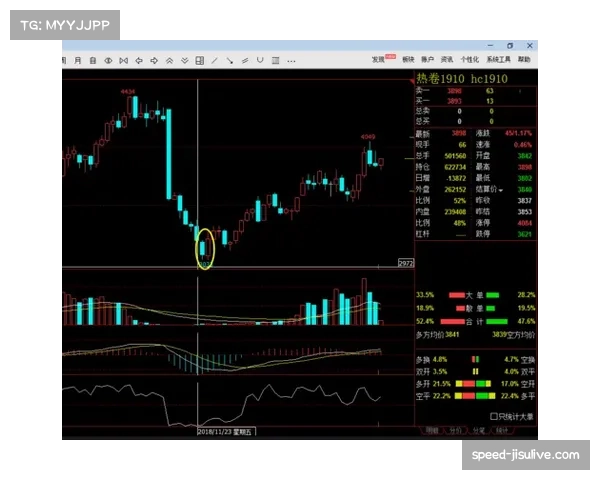Image resolution: width=600 pixels, height=480 pixels.
Task: Click the right arrow navigation icon
Action: tap(154, 61)
